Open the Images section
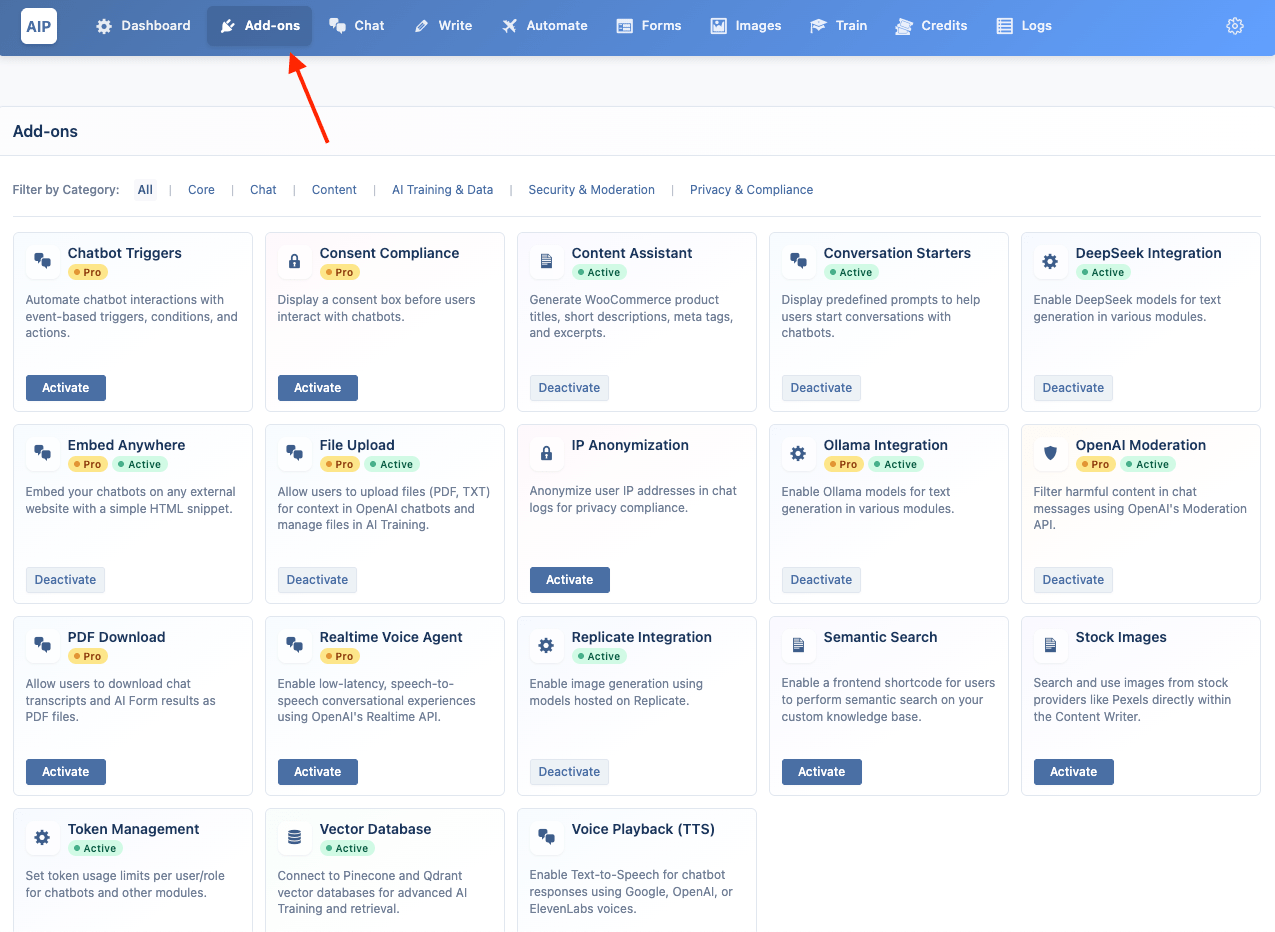 click(x=746, y=26)
